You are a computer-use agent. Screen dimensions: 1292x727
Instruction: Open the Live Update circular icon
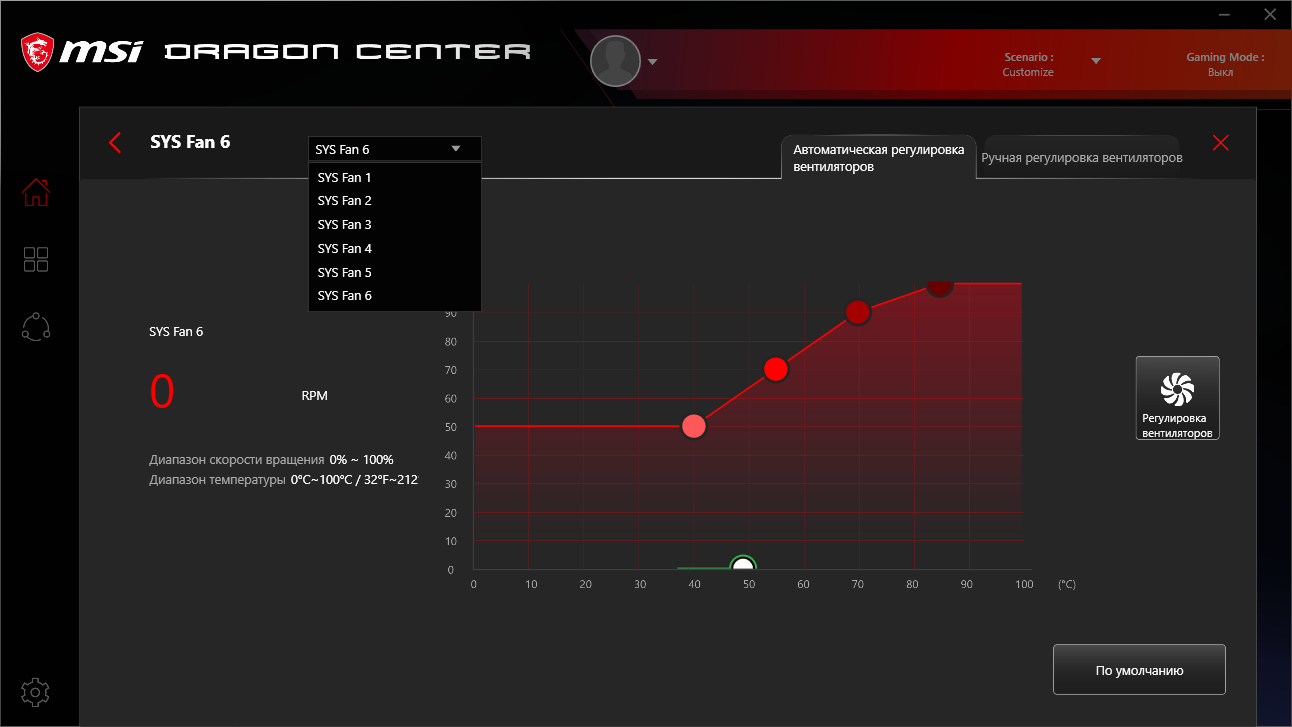tap(36, 327)
